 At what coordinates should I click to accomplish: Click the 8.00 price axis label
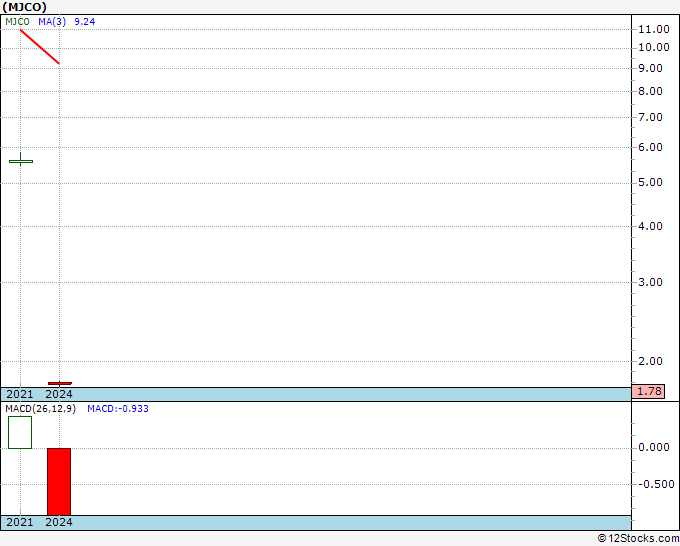coord(651,92)
